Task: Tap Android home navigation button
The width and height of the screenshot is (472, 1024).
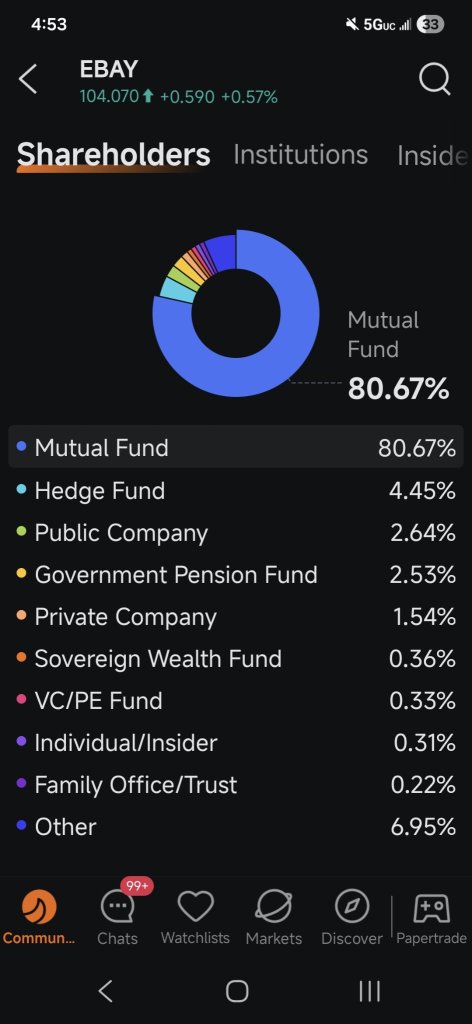Action: (236, 991)
